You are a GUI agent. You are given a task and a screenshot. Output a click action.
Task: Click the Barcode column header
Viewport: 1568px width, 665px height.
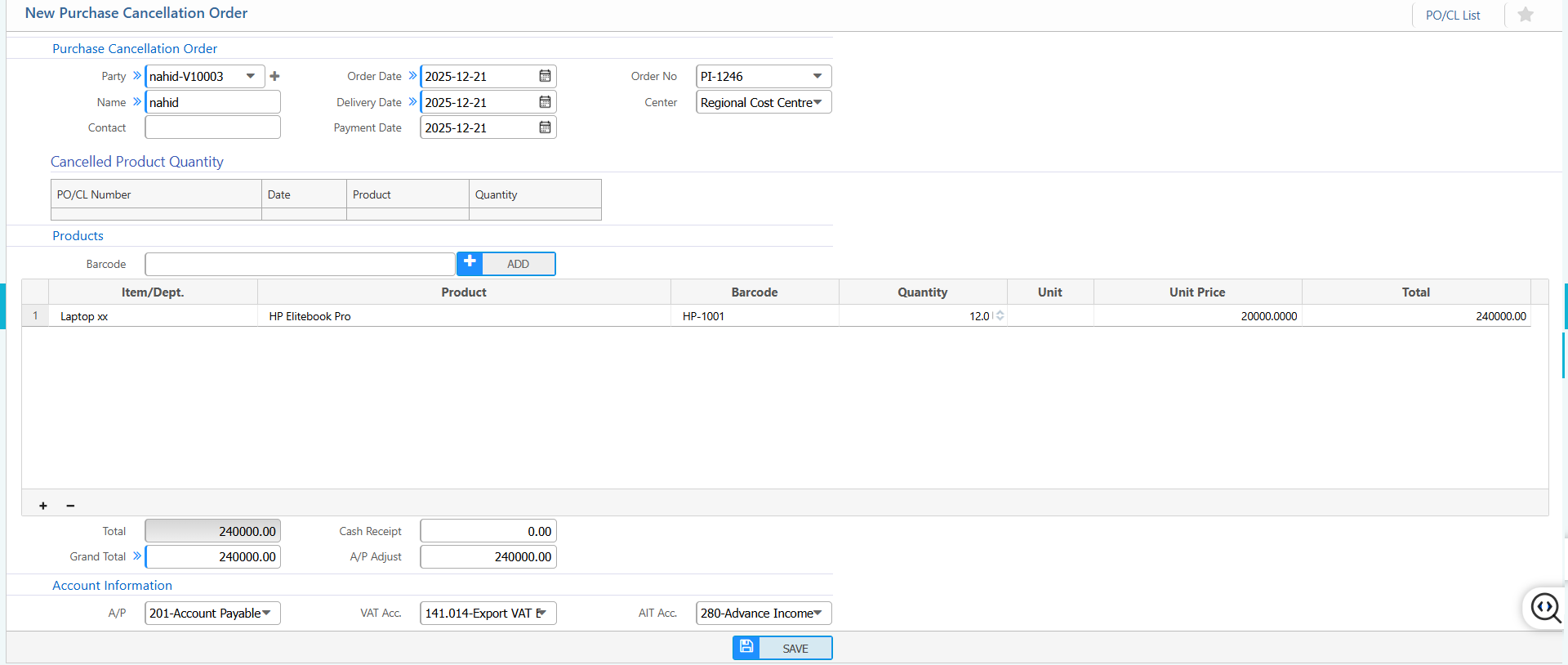pos(755,292)
